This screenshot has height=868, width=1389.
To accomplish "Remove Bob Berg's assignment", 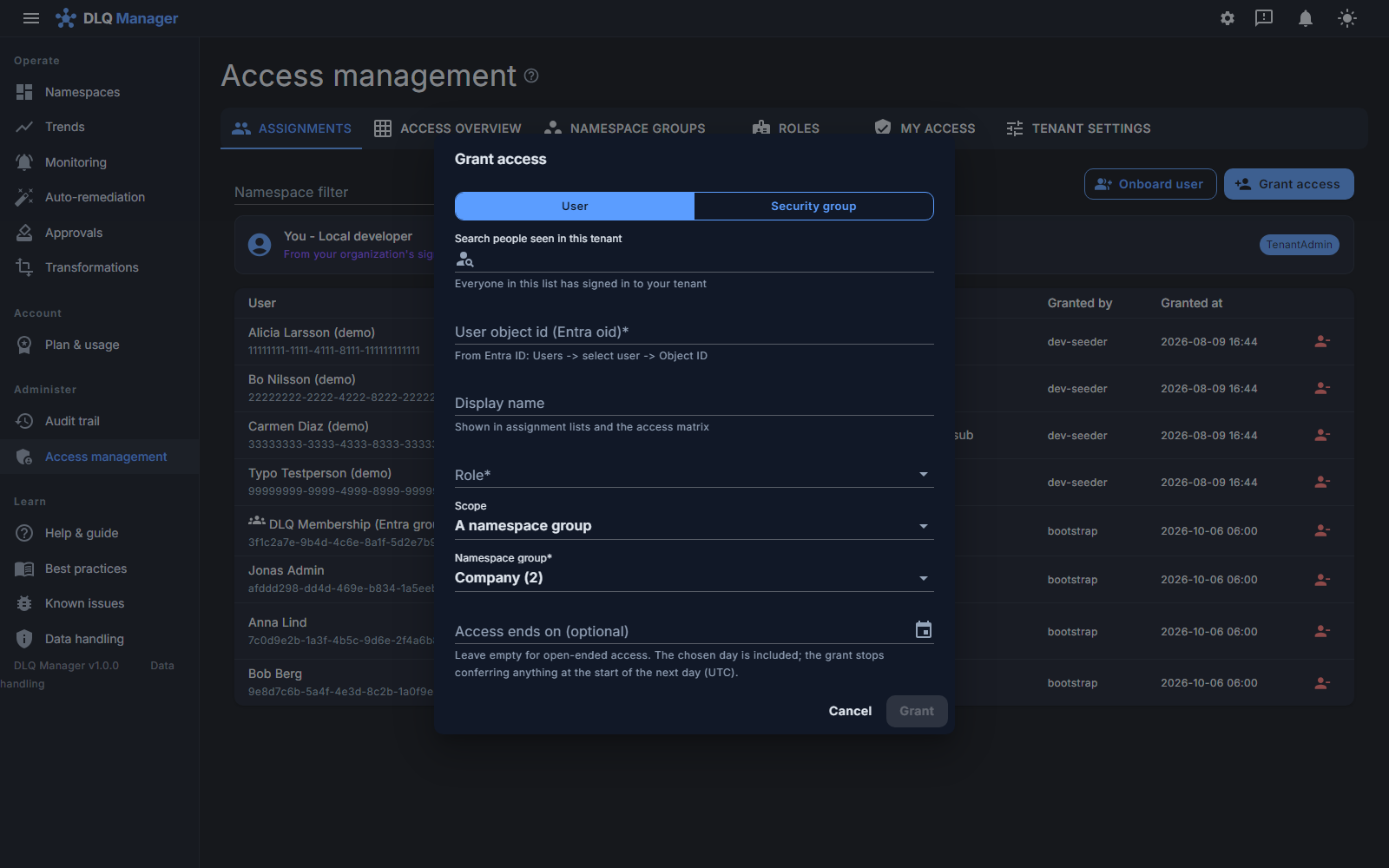I will coord(1322,682).
